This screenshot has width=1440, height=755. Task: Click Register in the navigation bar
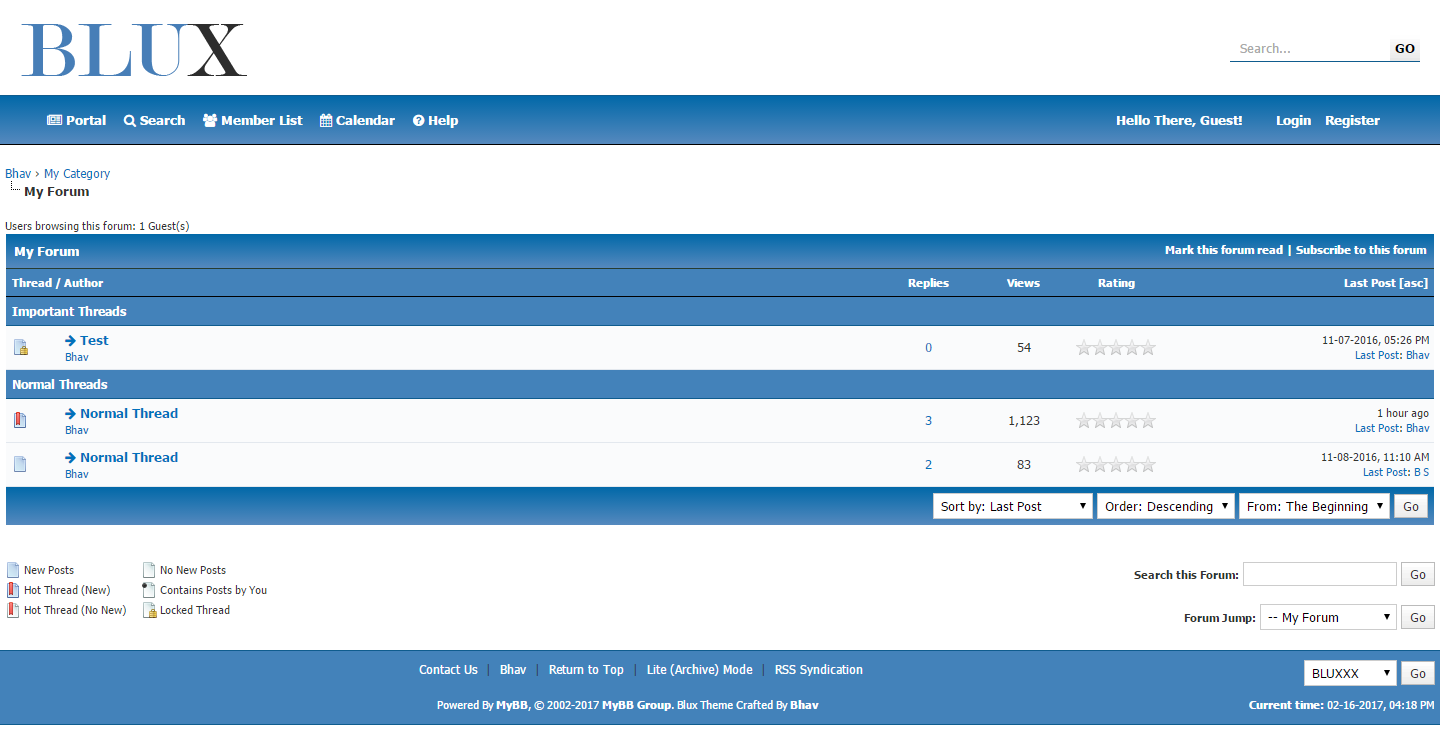1352,121
